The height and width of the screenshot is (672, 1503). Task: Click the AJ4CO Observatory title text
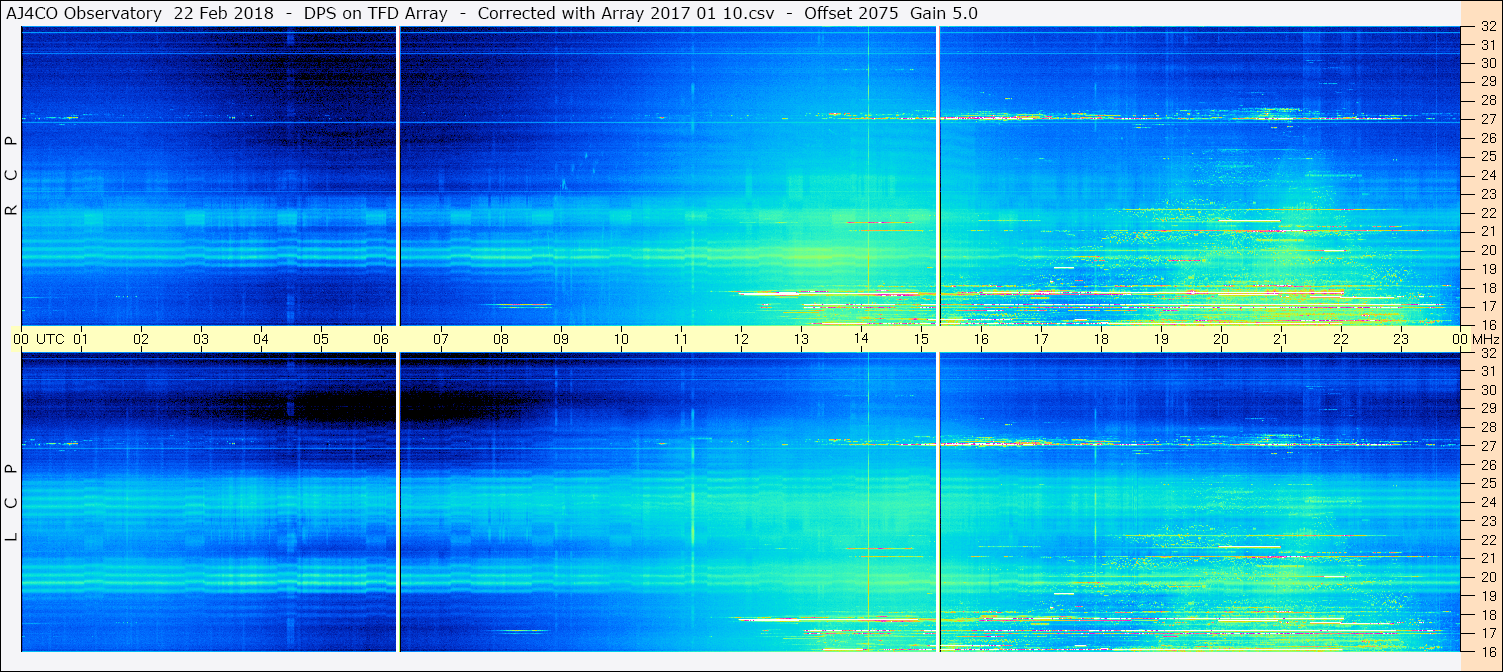(x=83, y=13)
